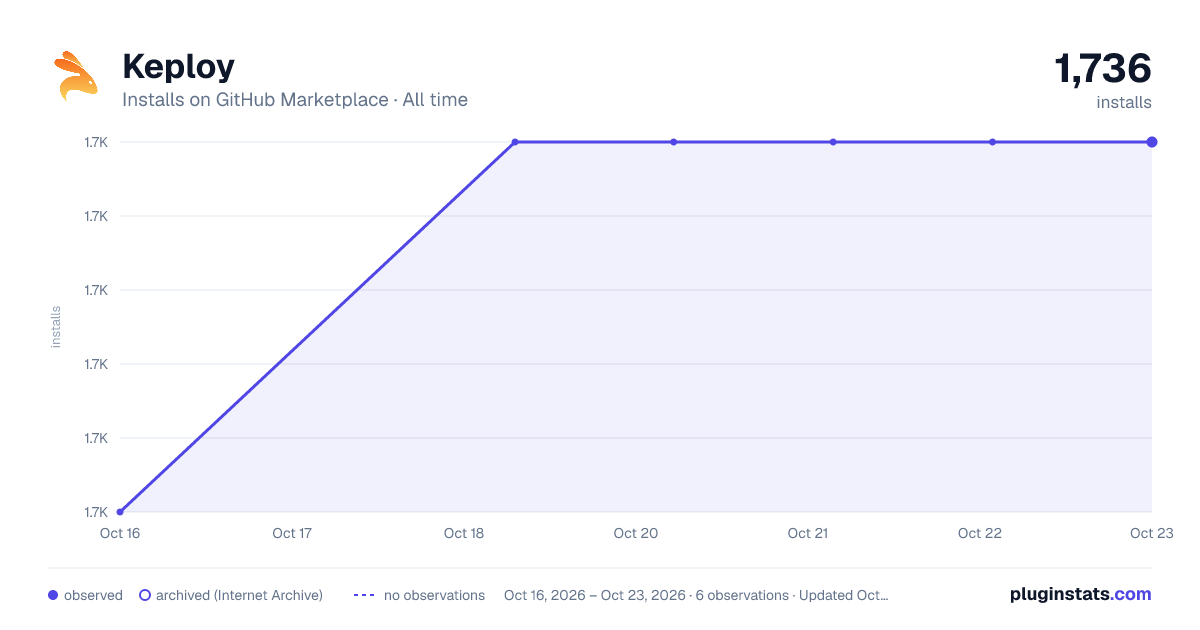Click the 'observed' legend label
The width and height of the screenshot is (1200, 630).
tap(93, 595)
